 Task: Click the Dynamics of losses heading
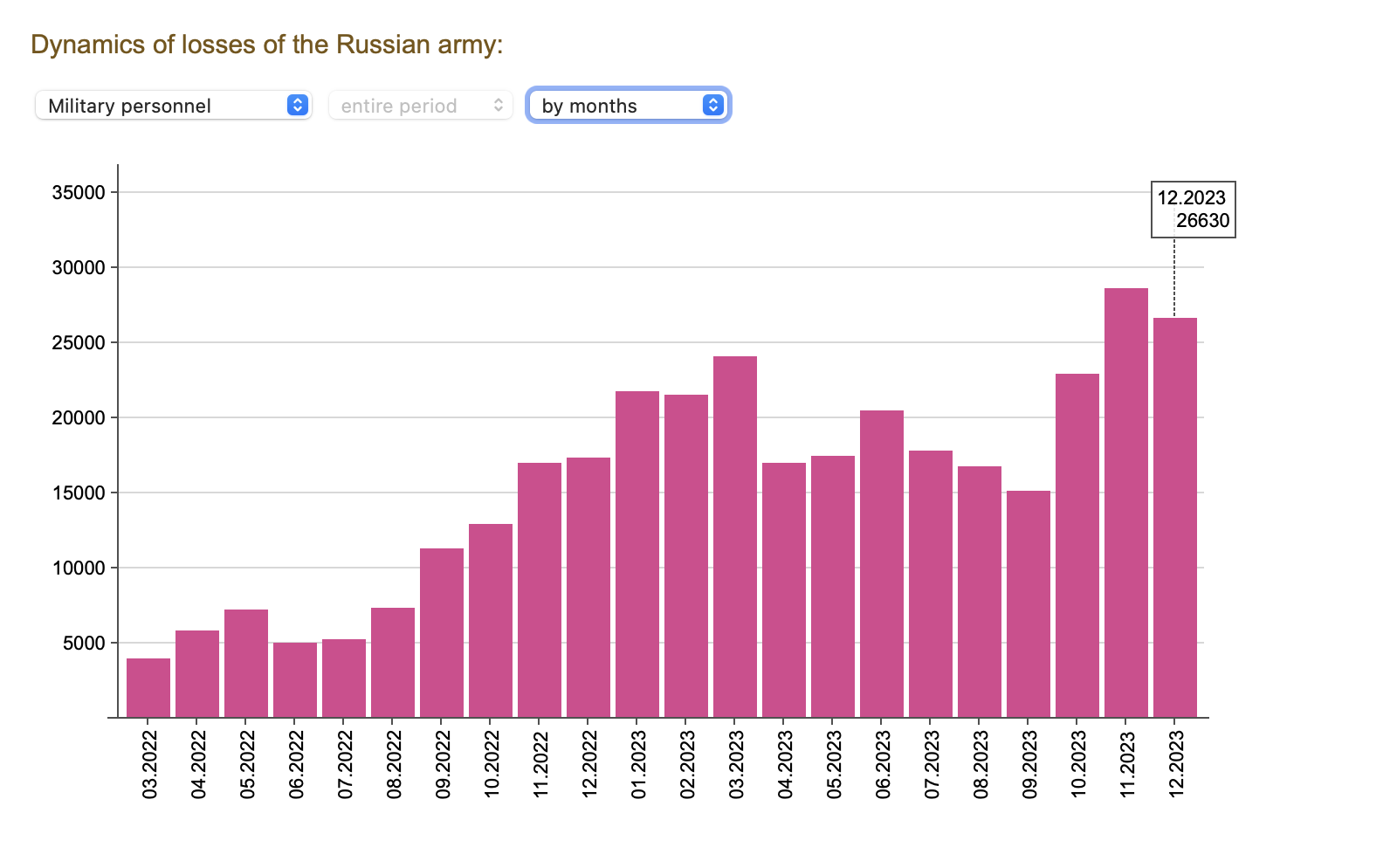click(267, 45)
